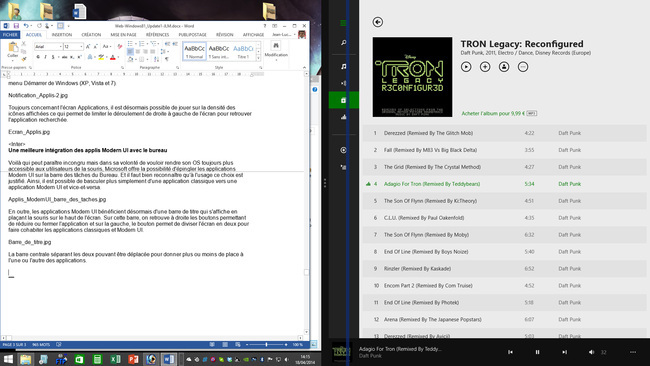Open the FICHIER tab
The height and width of the screenshot is (366, 650).
coord(10,35)
